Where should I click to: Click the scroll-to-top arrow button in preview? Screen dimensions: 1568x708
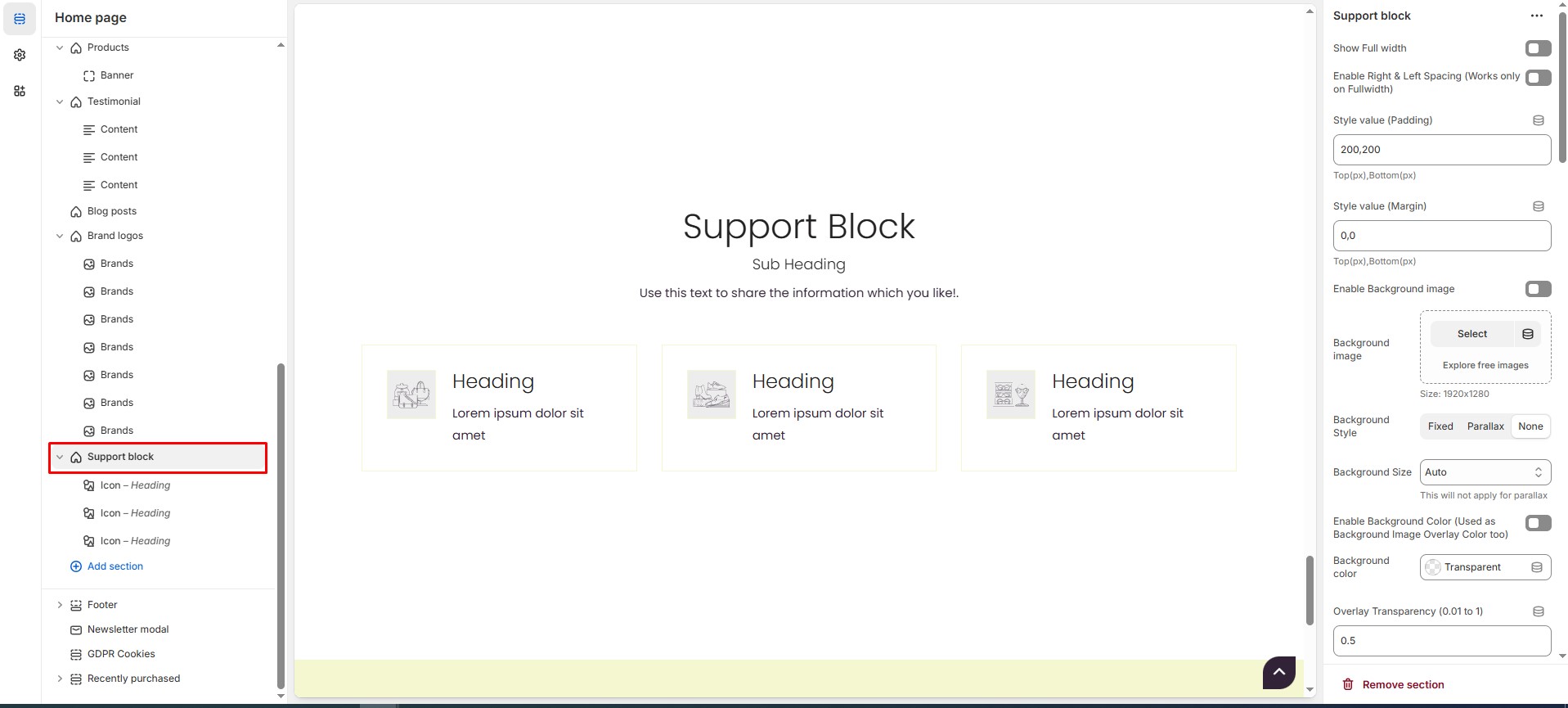(1278, 672)
